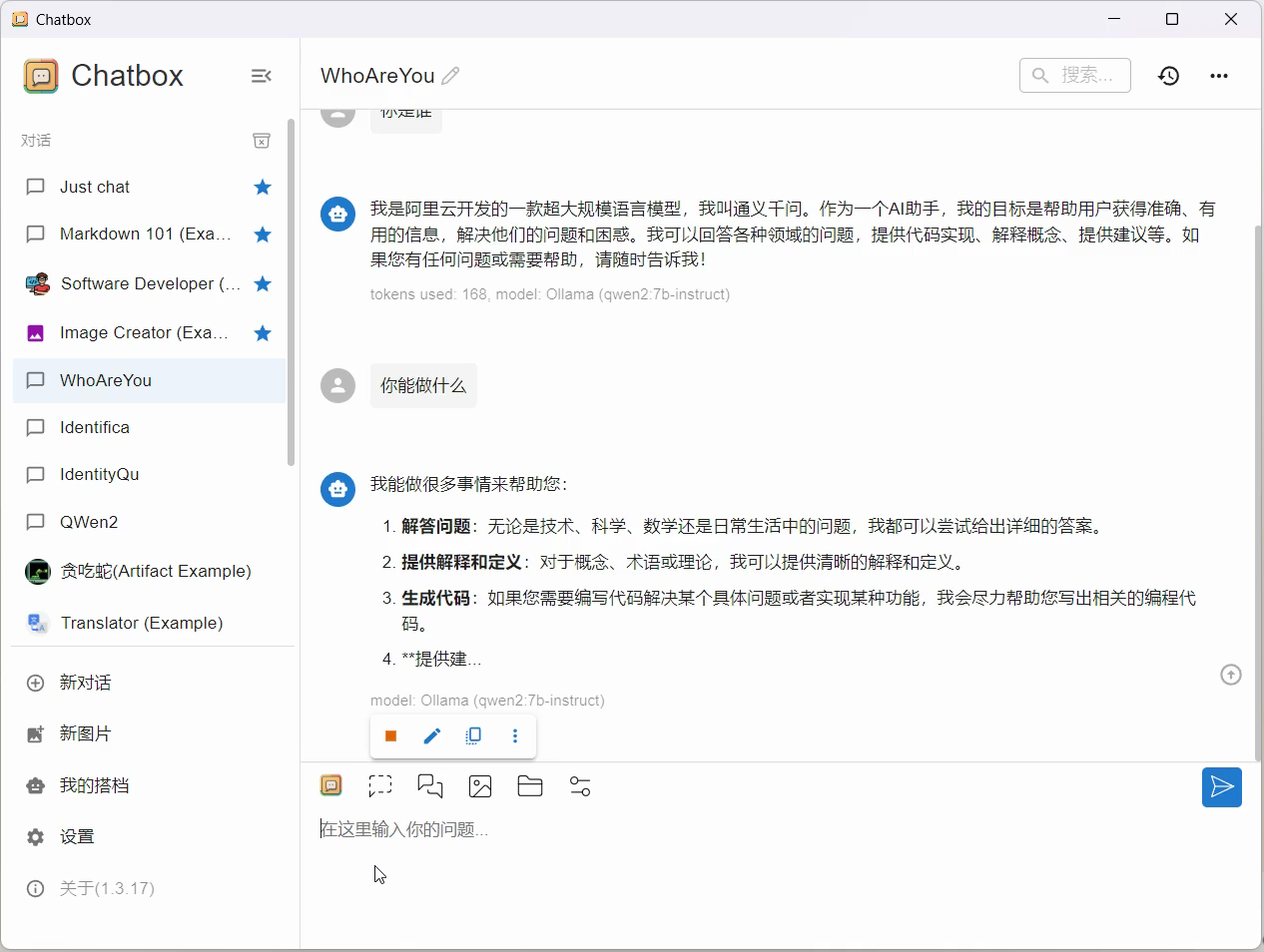Open the 贪吃蛇 Artifact Example conversation
Image resolution: width=1264 pixels, height=952 pixels.
click(149, 571)
